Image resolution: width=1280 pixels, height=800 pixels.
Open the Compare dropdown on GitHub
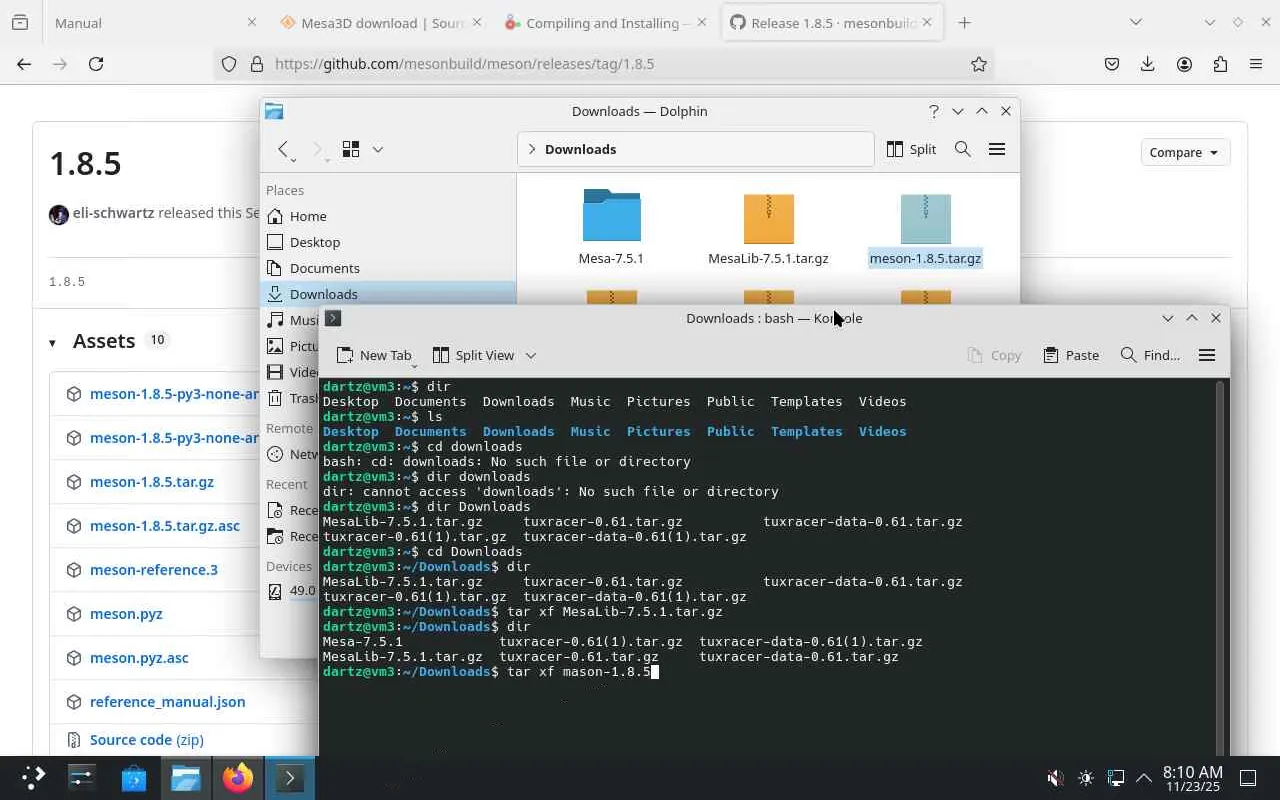coord(1184,152)
